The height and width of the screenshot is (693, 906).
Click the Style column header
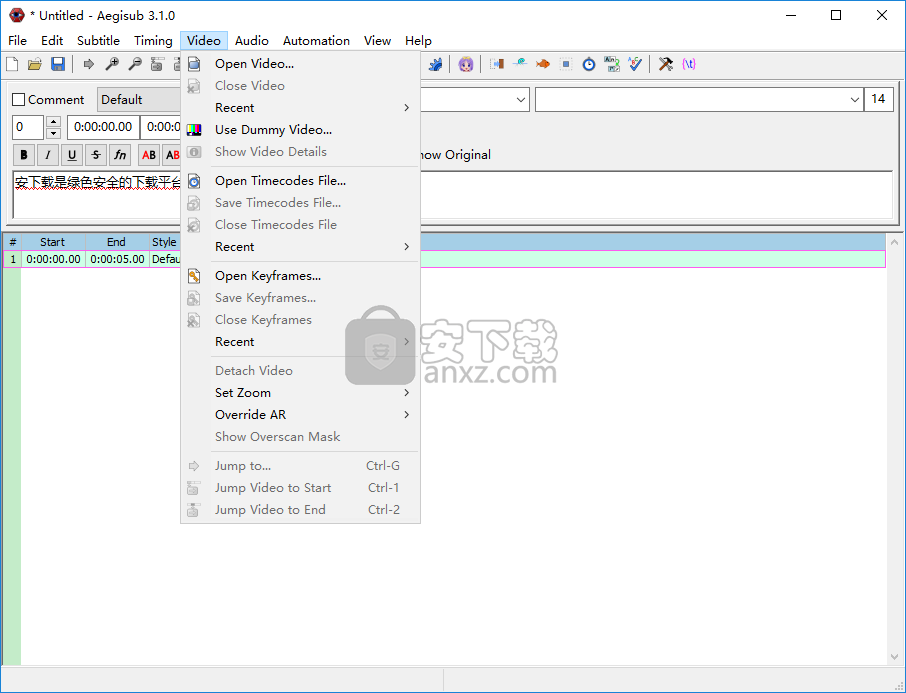pyautogui.click(x=164, y=242)
